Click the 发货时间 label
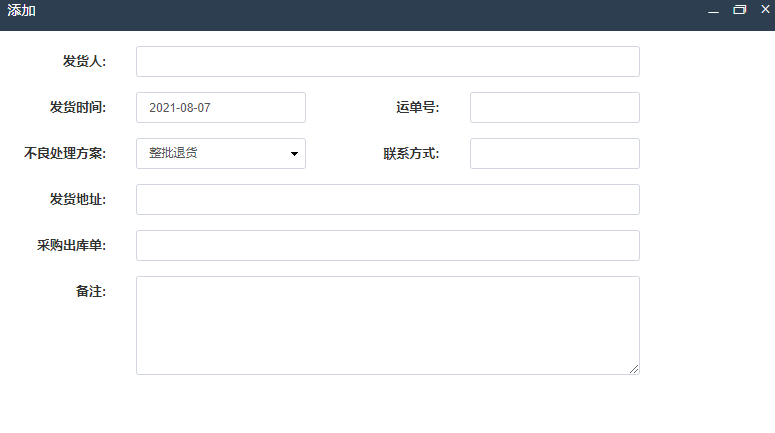 pyautogui.click(x=78, y=107)
